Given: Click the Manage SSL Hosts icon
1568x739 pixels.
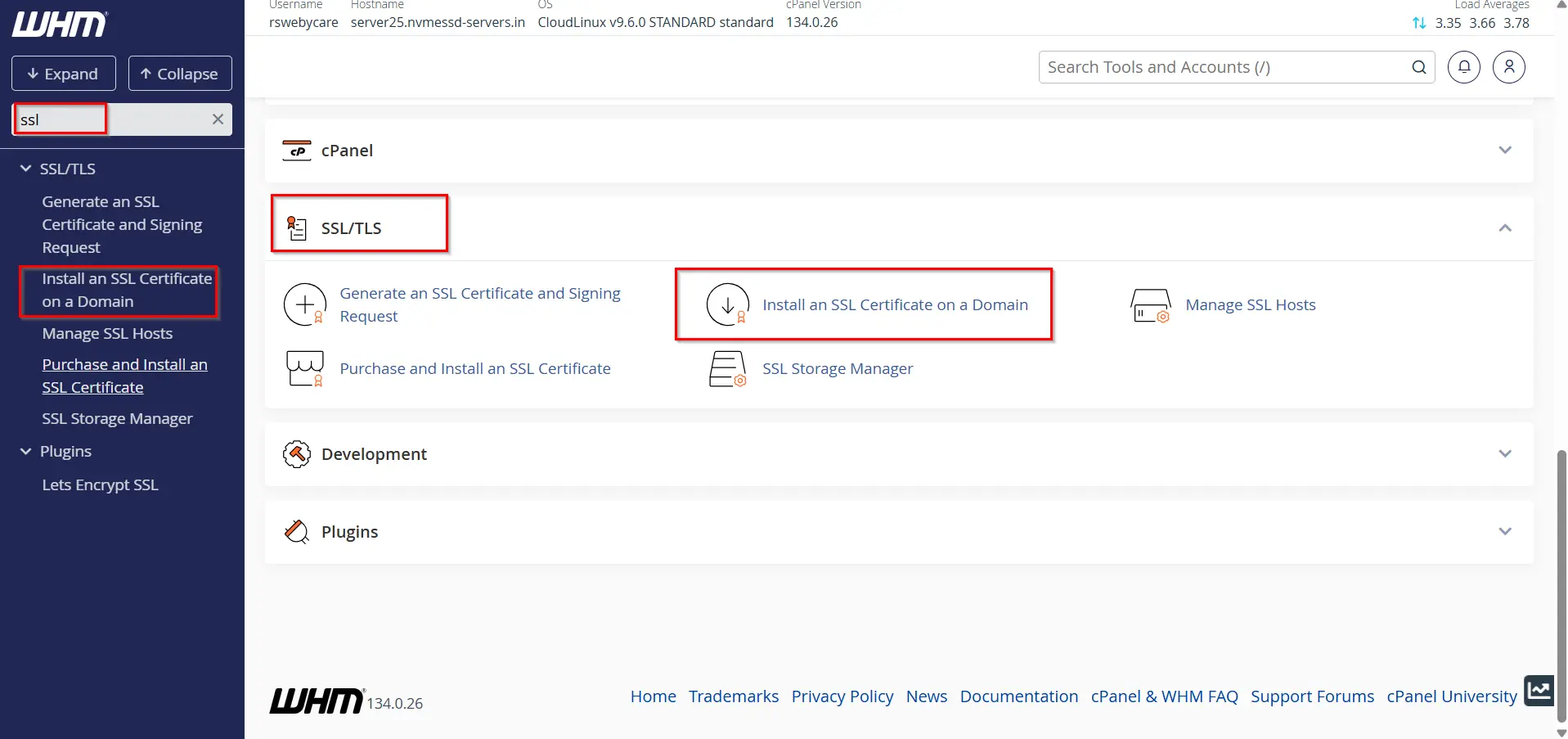Looking at the screenshot, I should [1151, 305].
